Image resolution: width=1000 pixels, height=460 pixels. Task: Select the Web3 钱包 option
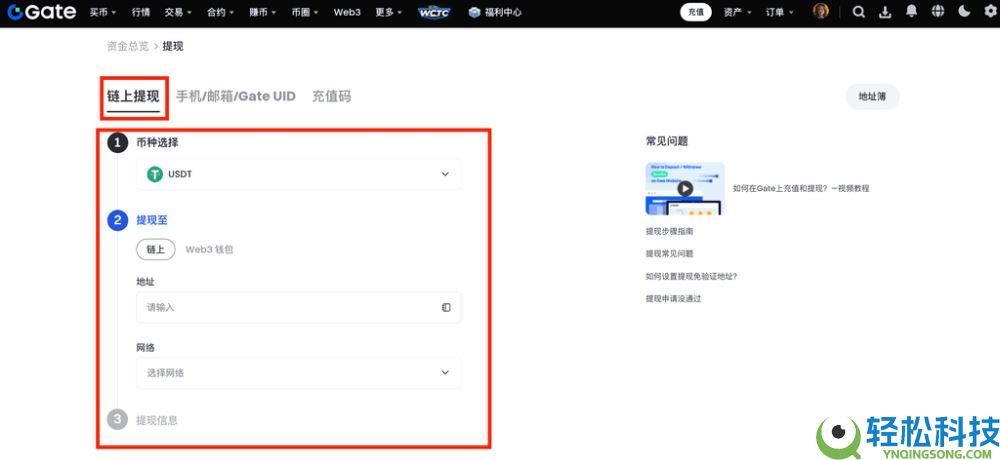pos(209,249)
